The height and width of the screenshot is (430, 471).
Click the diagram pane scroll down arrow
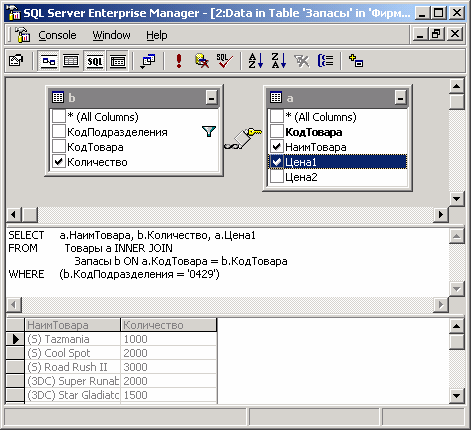coord(456,199)
